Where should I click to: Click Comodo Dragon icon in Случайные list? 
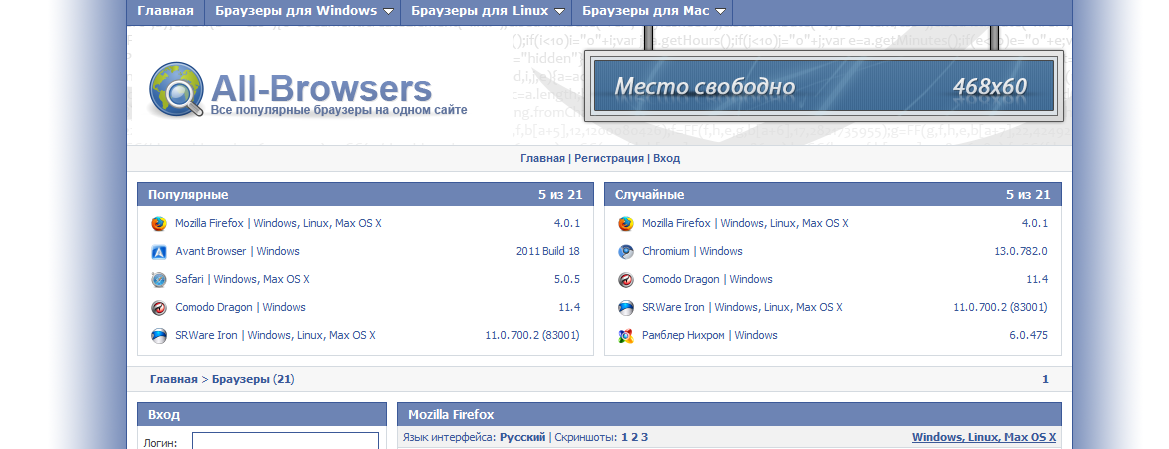click(x=626, y=280)
